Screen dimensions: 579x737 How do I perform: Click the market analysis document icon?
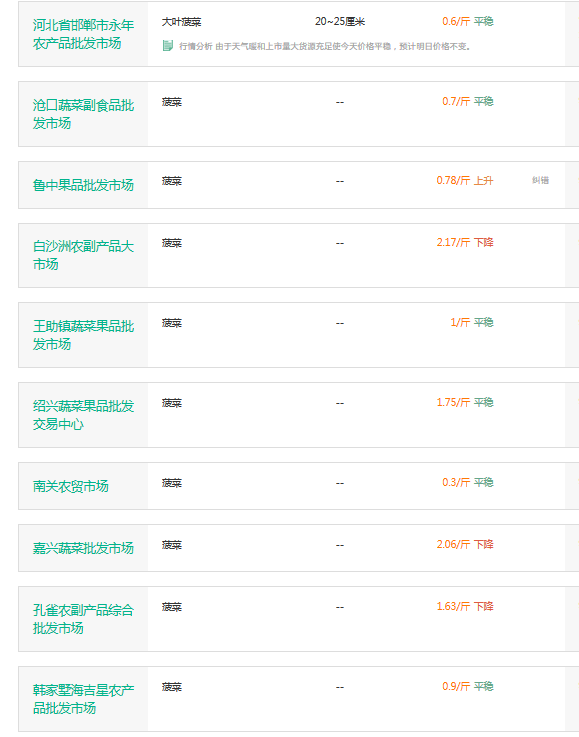168,46
